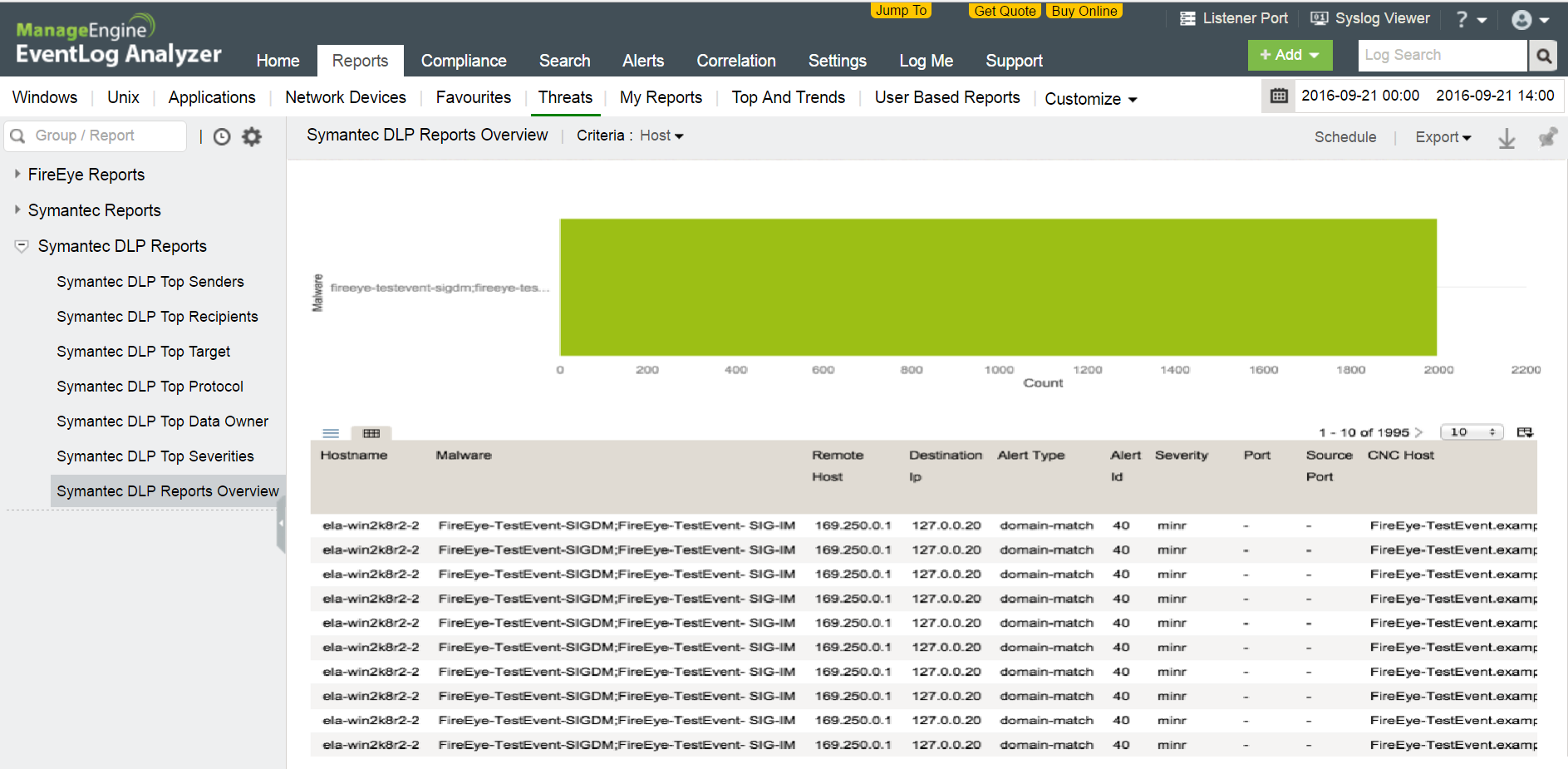1568x769 pixels.
Task: Click the green Add button
Action: [x=1289, y=55]
